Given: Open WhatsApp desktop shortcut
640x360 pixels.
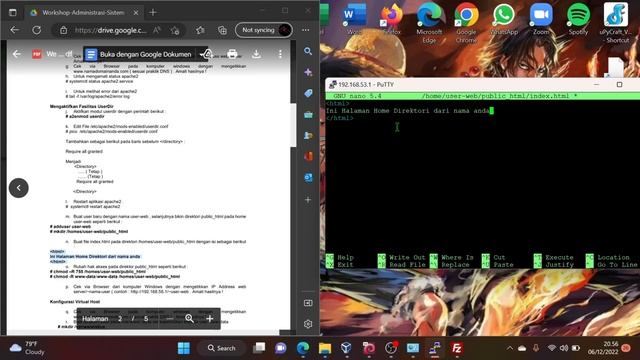Looking at the screenshot, I should [504, 20].
